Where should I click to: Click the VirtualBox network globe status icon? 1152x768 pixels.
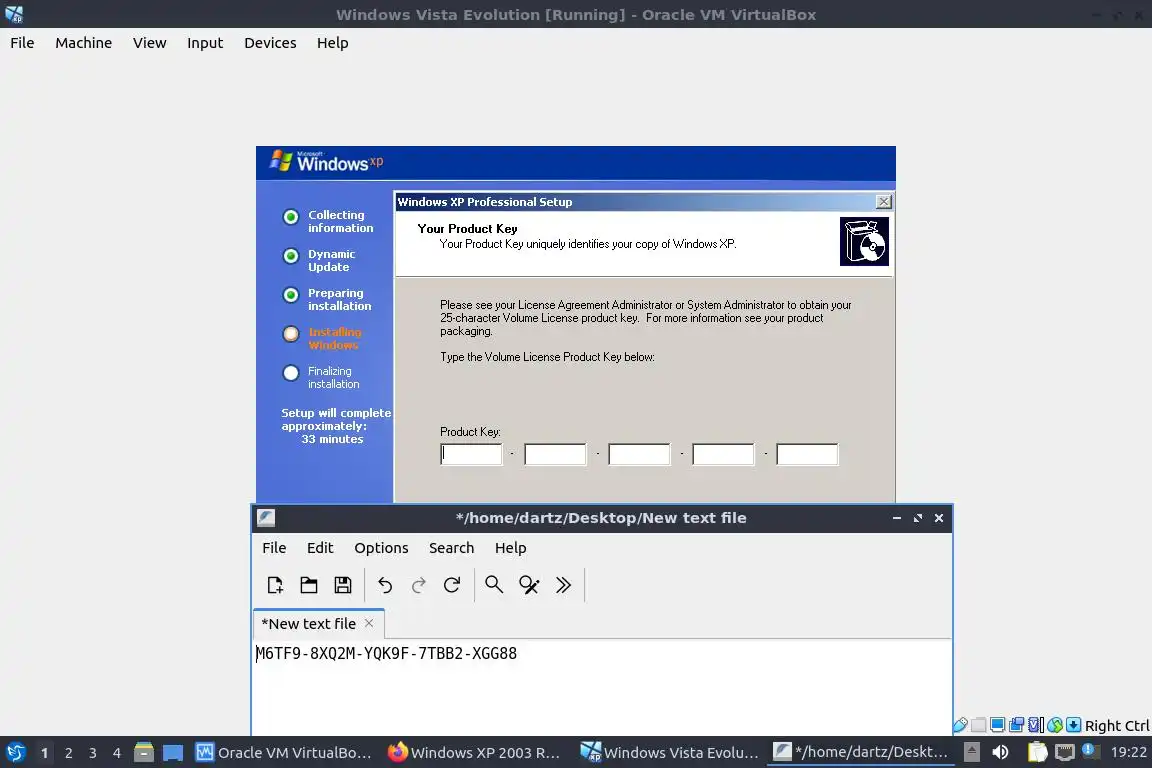tap(1055, 725)
